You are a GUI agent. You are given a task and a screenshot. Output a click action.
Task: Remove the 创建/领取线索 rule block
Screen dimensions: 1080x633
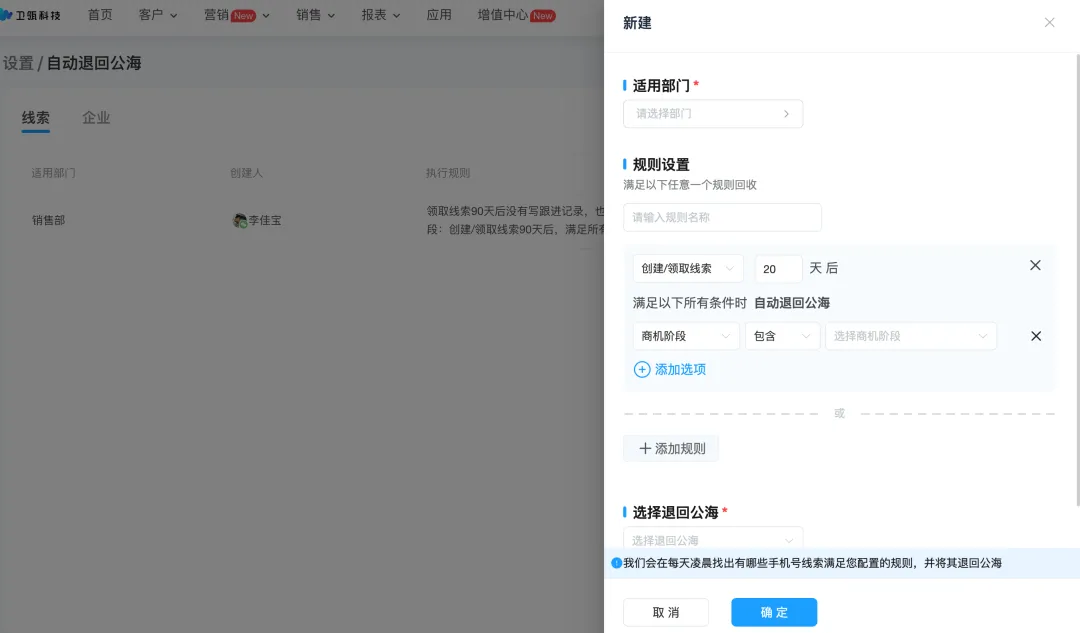1035,265
